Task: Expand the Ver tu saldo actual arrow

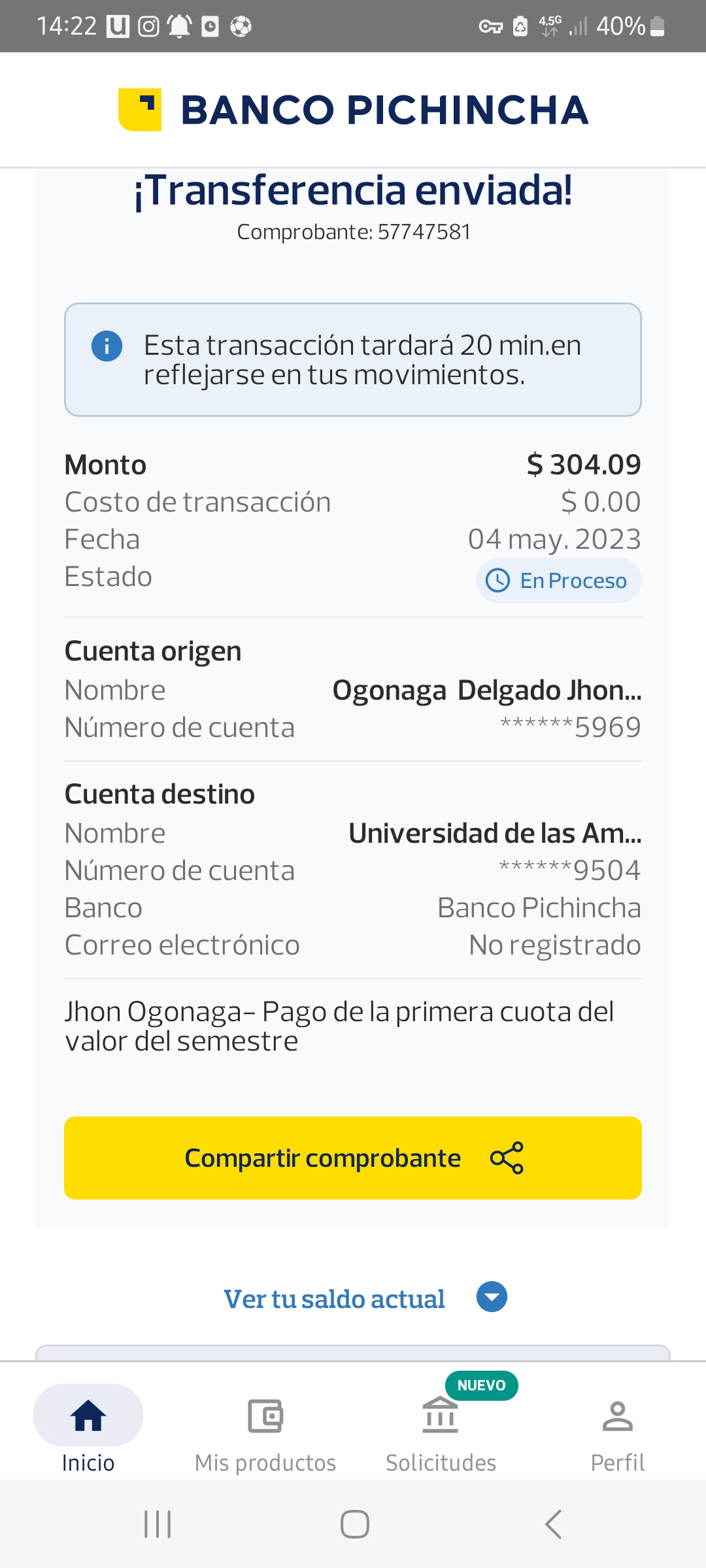Action: click(x=492, y=1297)
